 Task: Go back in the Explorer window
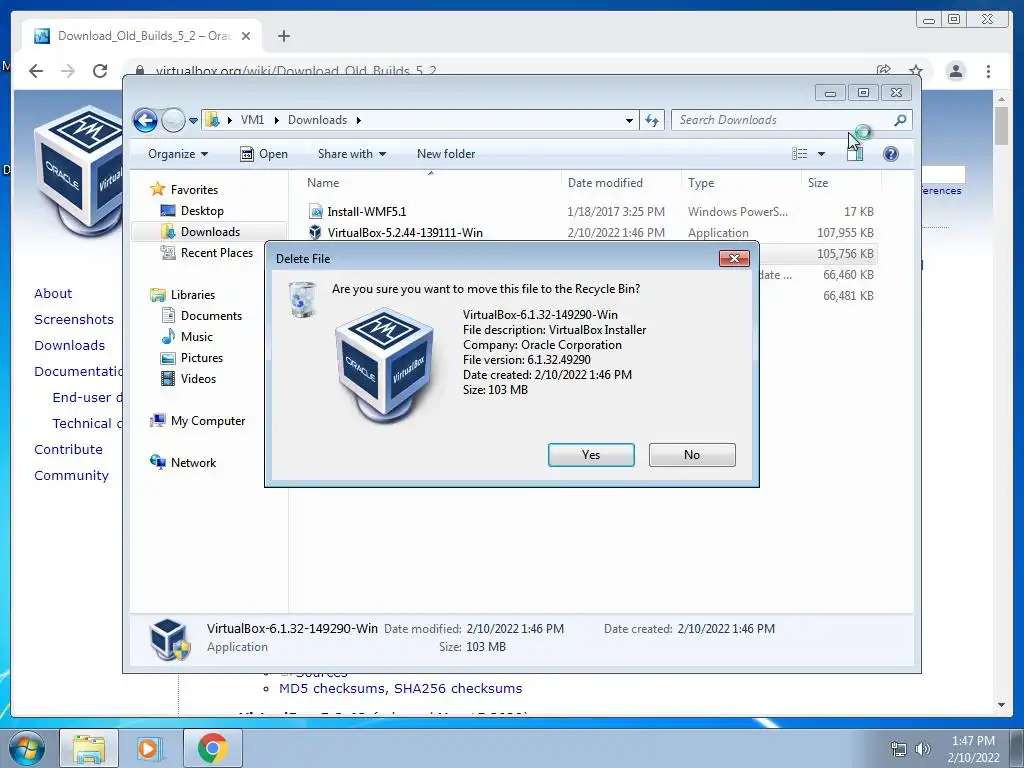tap(145, 120)
